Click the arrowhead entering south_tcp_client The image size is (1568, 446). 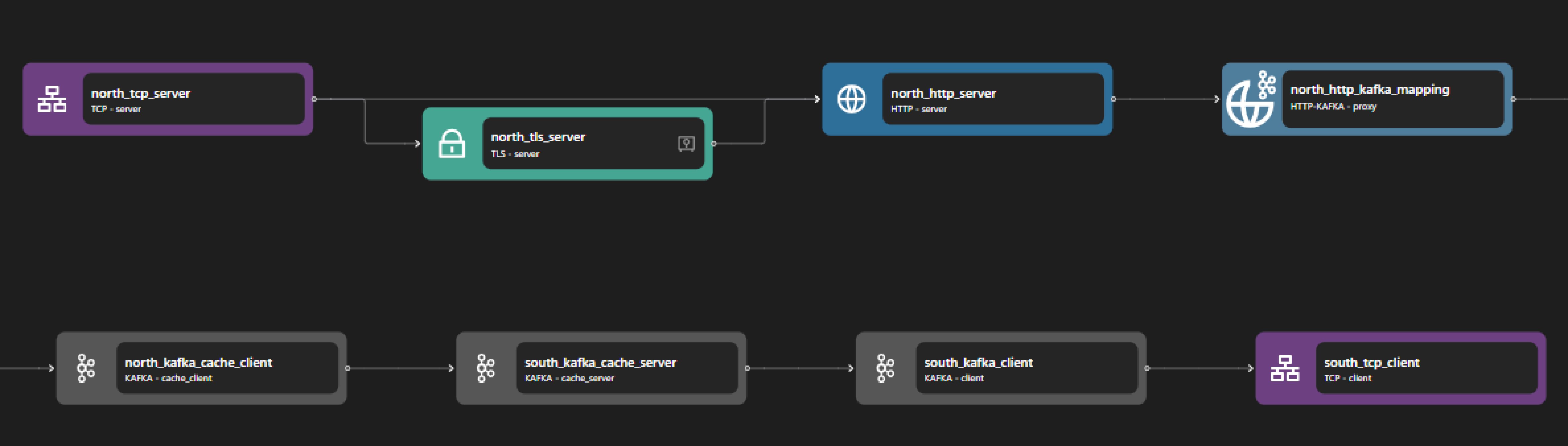[1250, 368]
